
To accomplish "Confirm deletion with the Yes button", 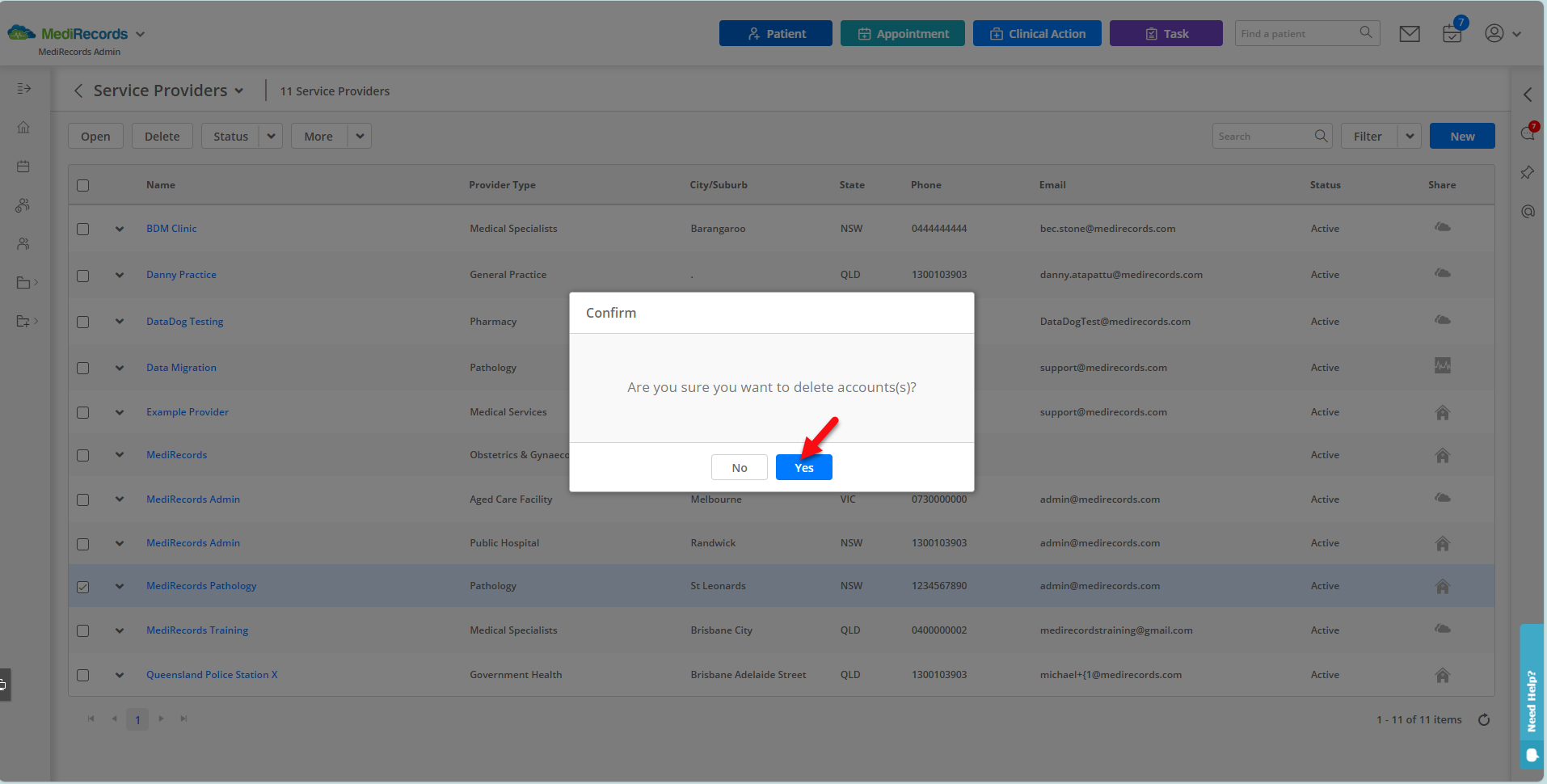I will point(803,467).
